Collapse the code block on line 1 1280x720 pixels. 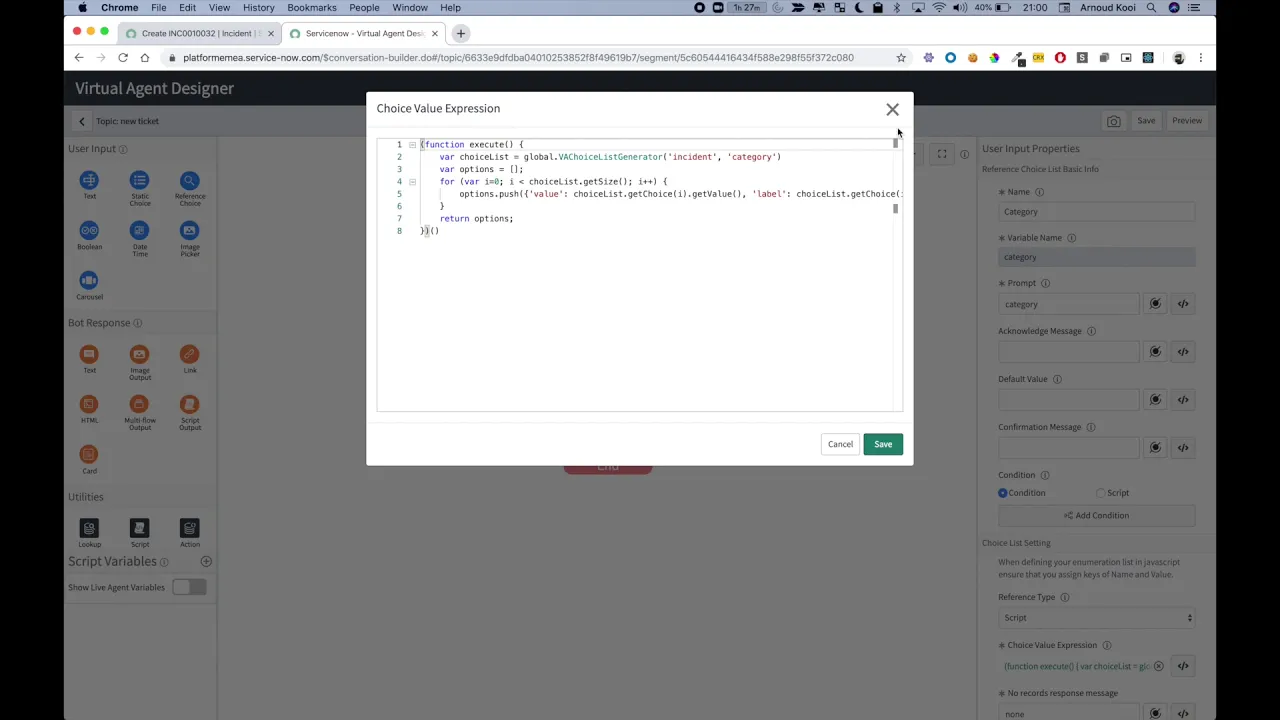[x=412, y=144]
